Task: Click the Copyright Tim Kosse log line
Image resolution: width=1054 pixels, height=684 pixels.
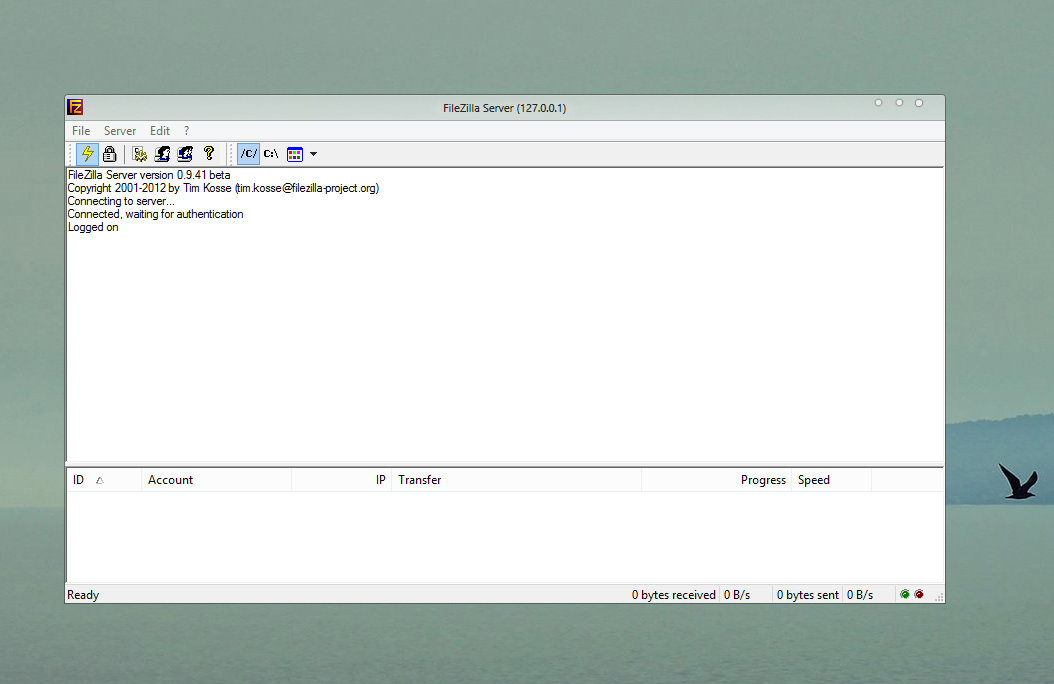Action: point(223,188)
